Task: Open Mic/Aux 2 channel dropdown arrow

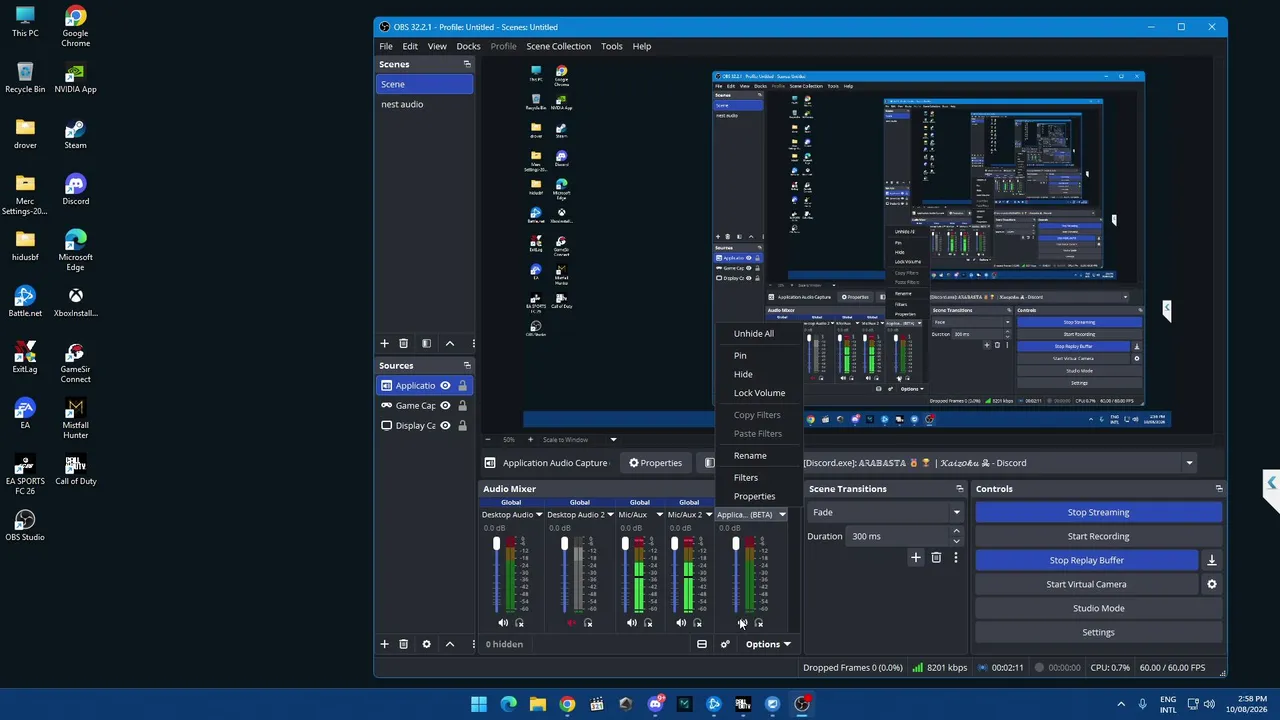Action: pos(708,515)
